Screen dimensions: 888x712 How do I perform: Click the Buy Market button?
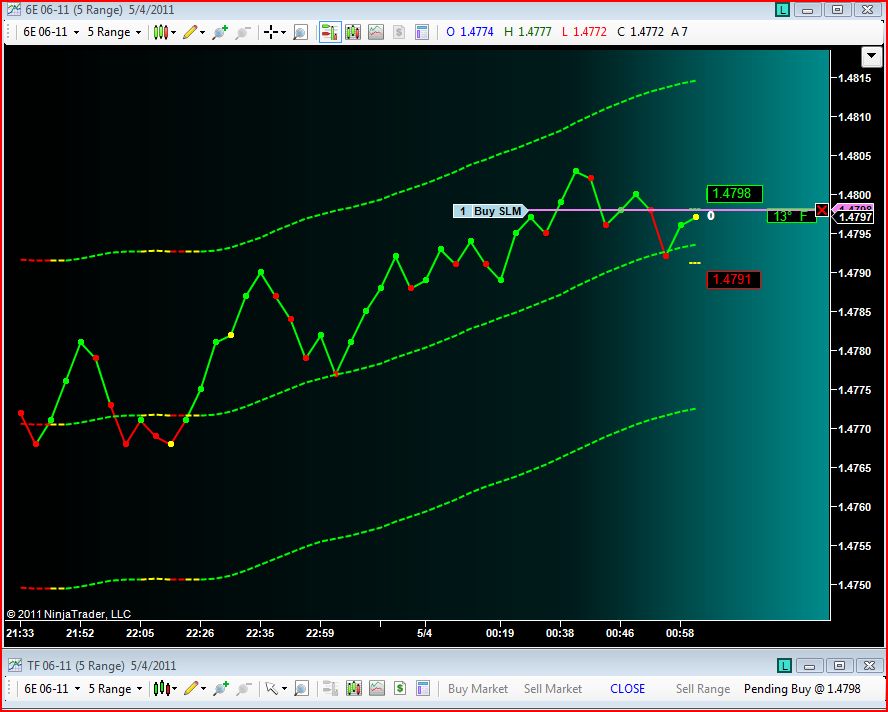[478, 689]
